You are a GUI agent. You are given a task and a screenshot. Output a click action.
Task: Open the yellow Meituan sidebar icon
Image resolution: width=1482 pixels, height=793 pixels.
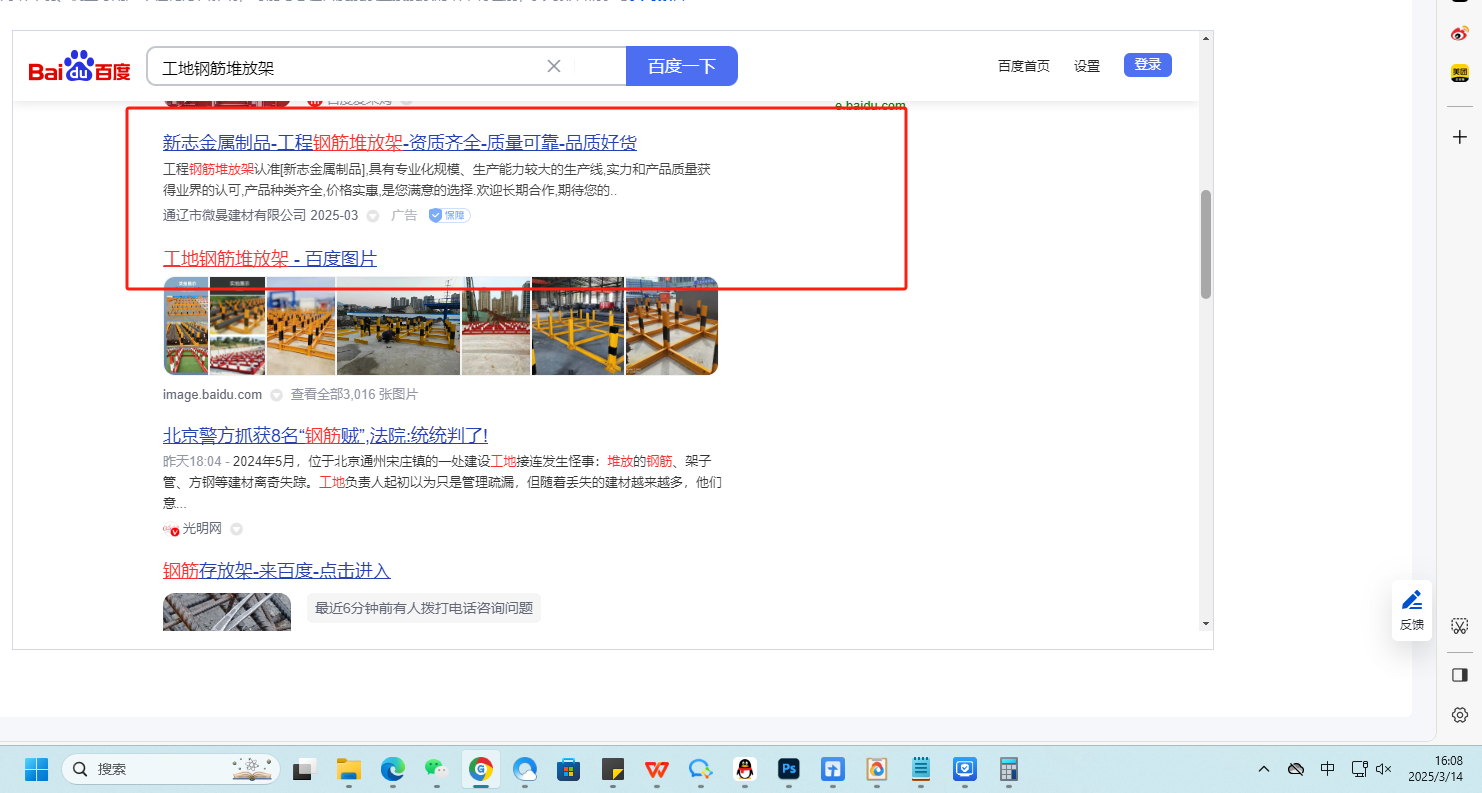(x=1460, y=73)
